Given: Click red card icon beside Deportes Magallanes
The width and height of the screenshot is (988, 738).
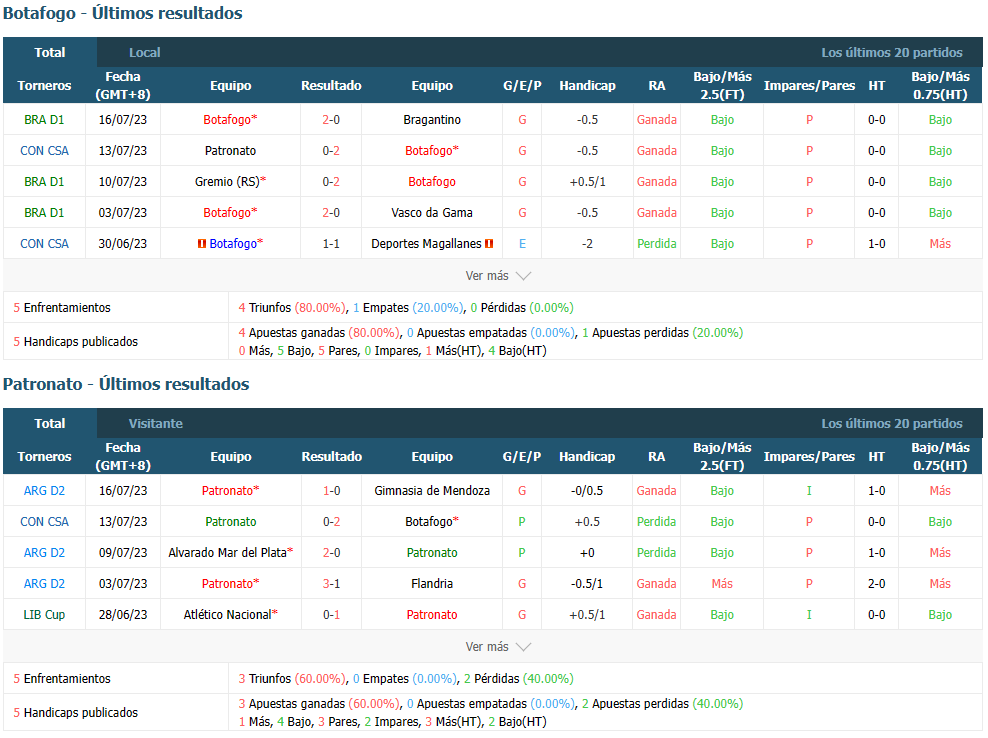Looking at the screenshot, I should (489, 244).
